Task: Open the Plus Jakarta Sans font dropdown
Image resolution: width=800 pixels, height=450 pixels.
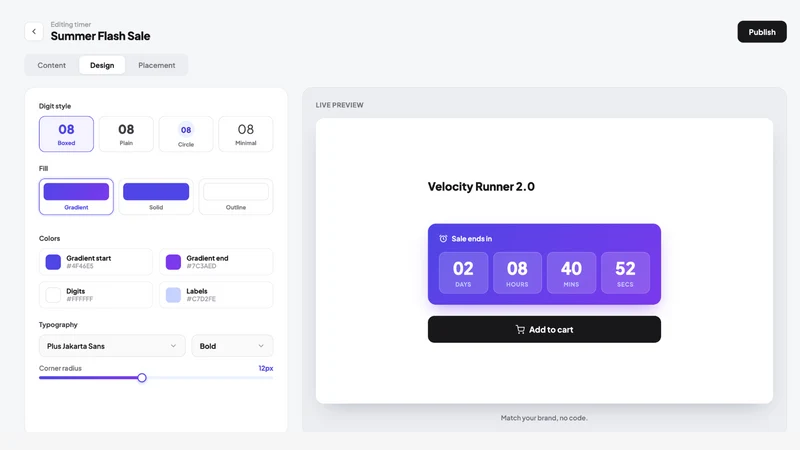Action: pos(112,346)
